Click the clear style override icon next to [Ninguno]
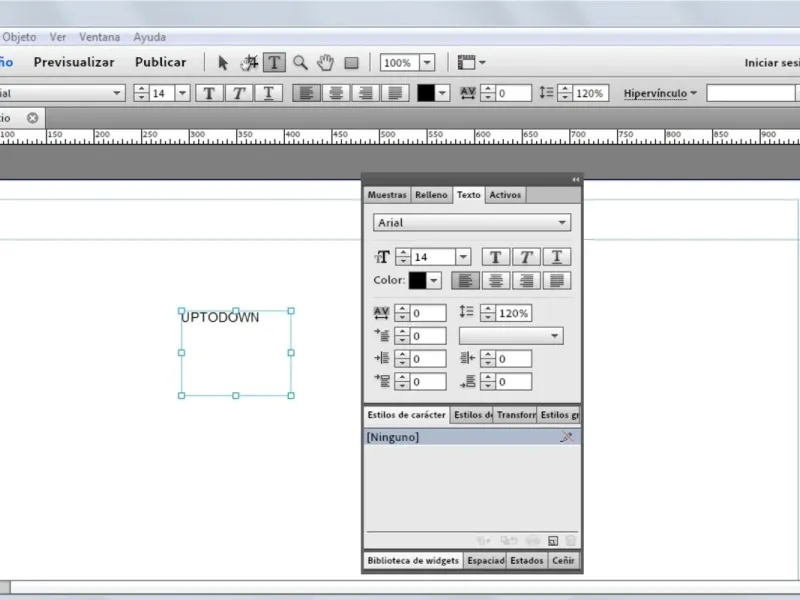This screenshot has height=600, width=800. tap(566, 437)
